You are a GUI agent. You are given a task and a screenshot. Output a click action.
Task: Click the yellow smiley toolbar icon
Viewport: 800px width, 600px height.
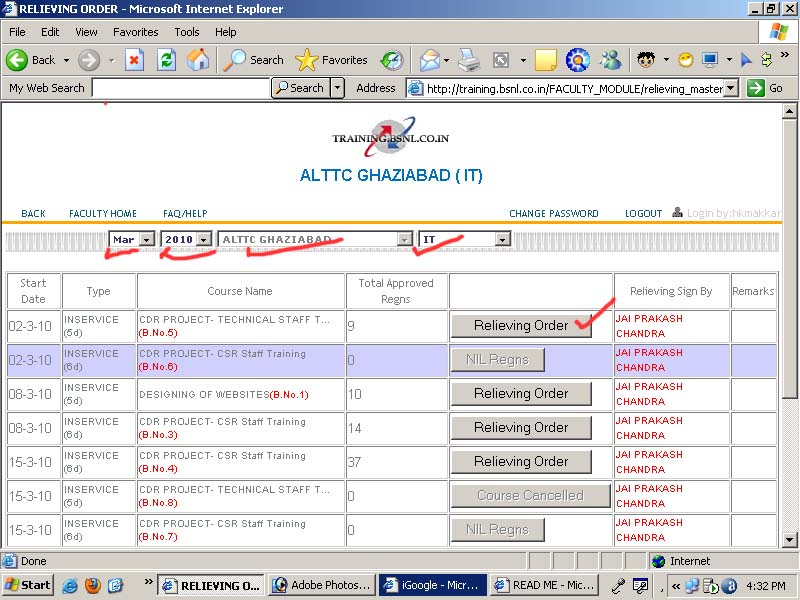click(686, 60)
